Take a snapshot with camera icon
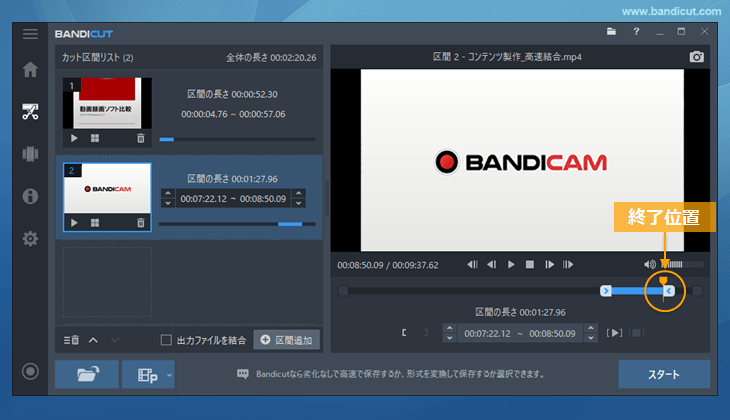The image size is (730, 420). 697,57
